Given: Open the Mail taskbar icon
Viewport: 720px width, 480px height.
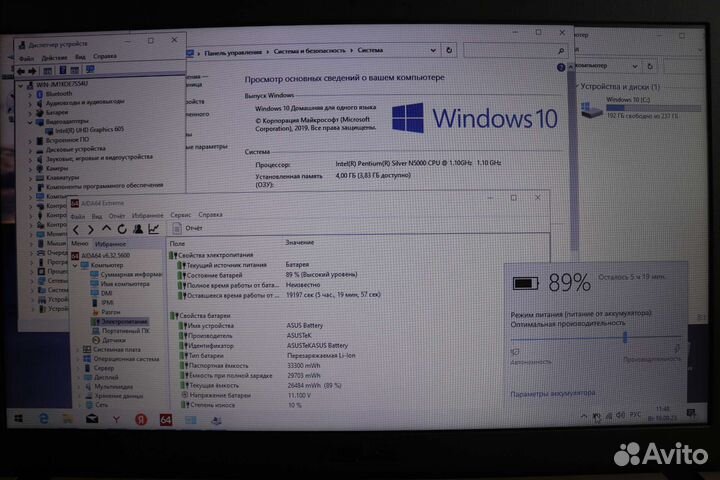Looking at the screenshot, I should (x=92, y=419).
